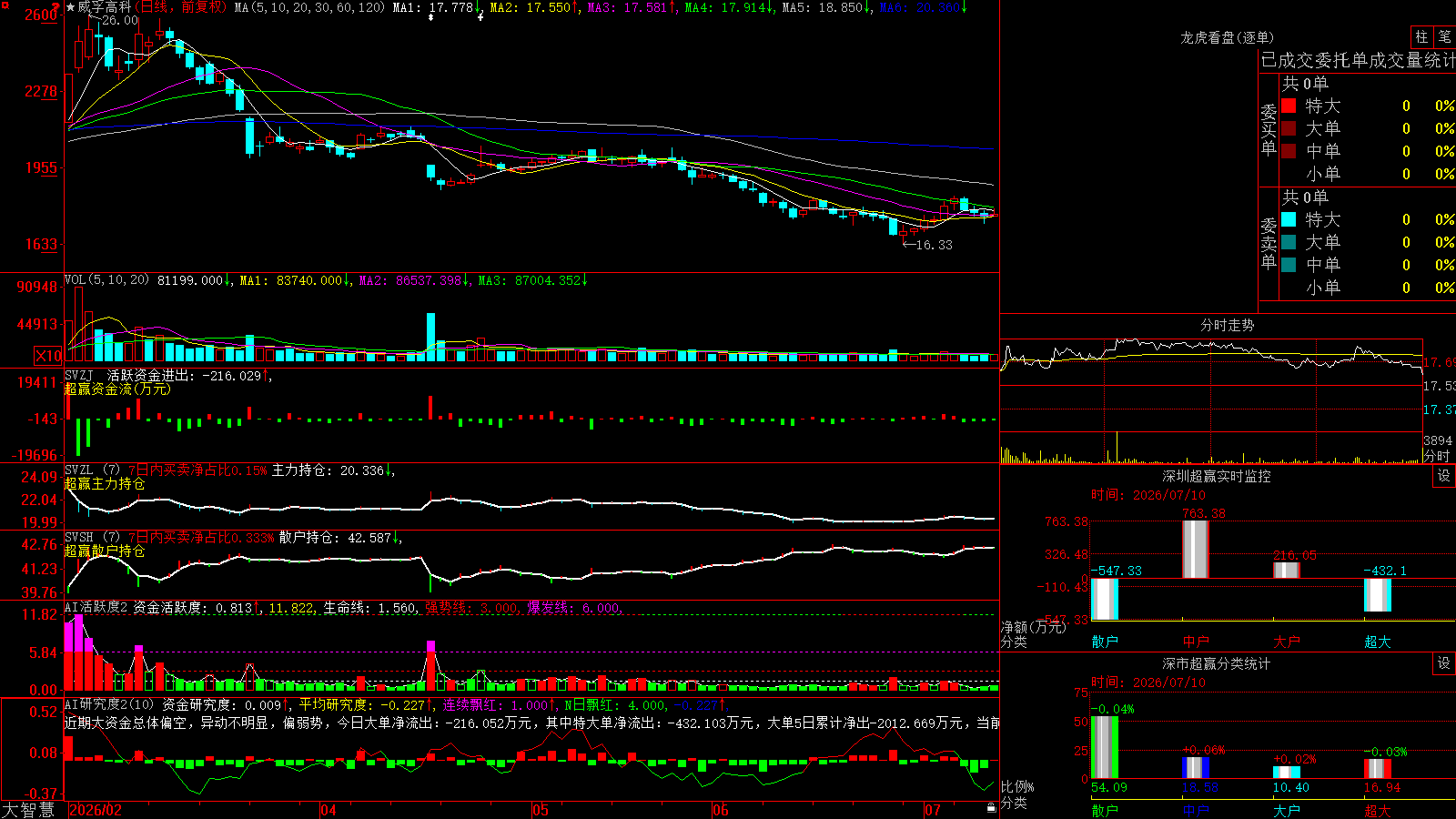Click the small cross marker below the MA1 arrow

coord(480,16)
